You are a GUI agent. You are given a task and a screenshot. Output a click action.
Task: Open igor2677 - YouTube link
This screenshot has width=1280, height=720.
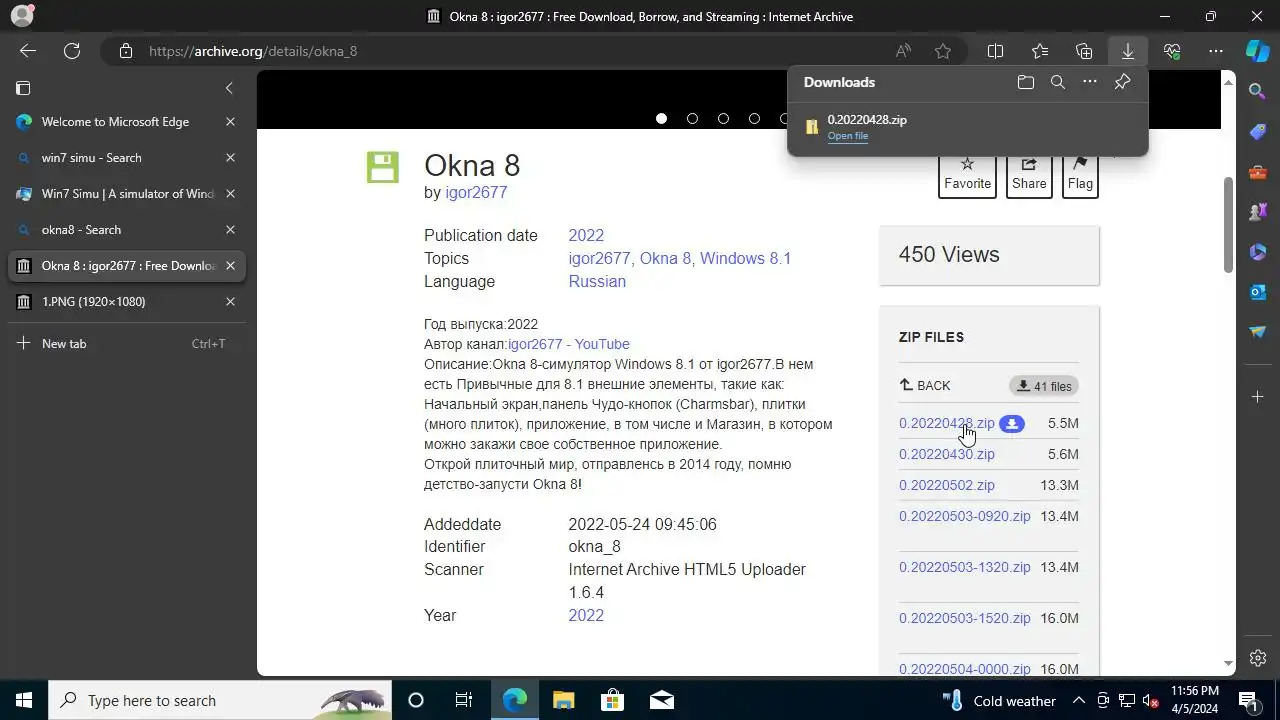click(569, 344)
